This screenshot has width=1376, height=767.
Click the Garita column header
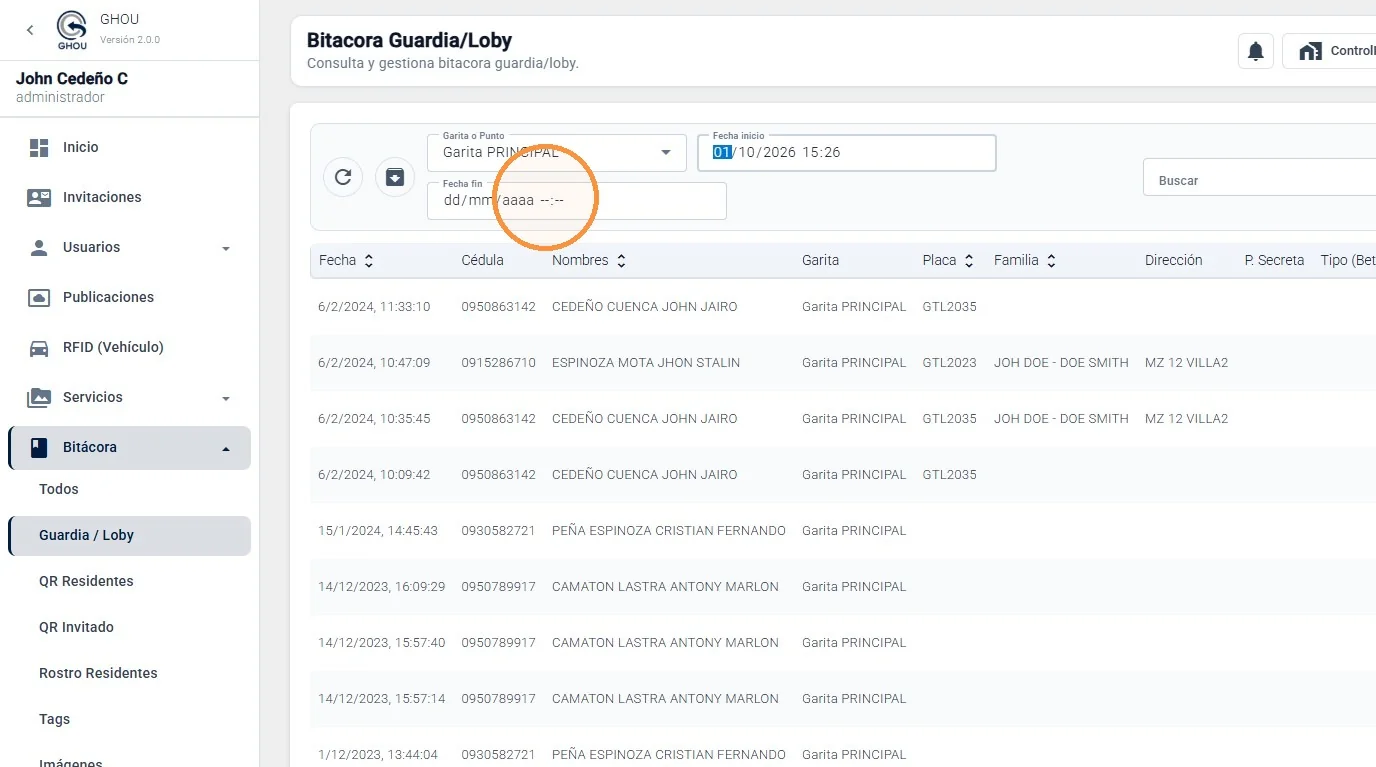820,260
